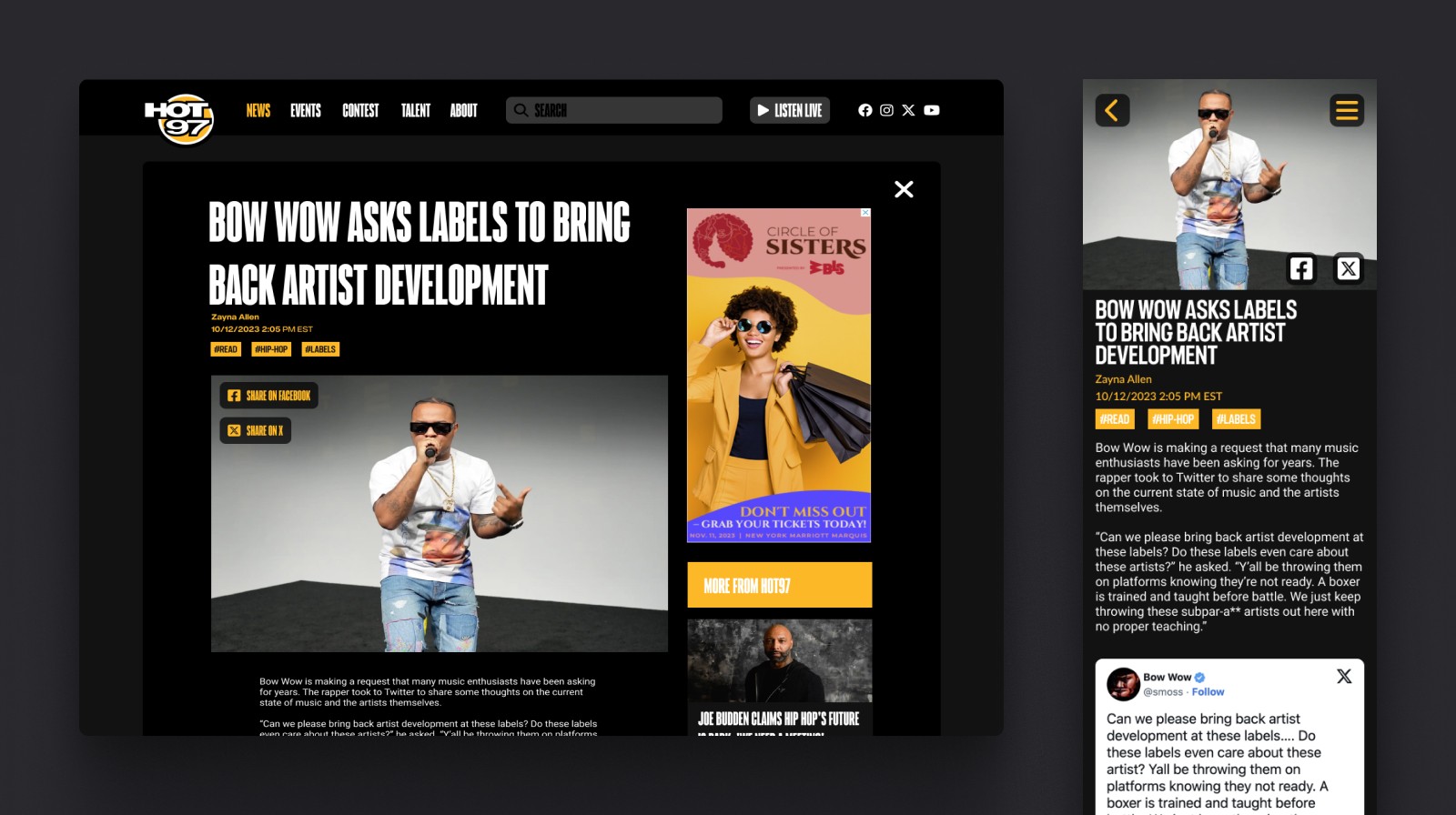This screenshot has width=1456, height=815.
Task: Tap the mobile #HIP-HOP tag
Action: [x=1174, y=419]
